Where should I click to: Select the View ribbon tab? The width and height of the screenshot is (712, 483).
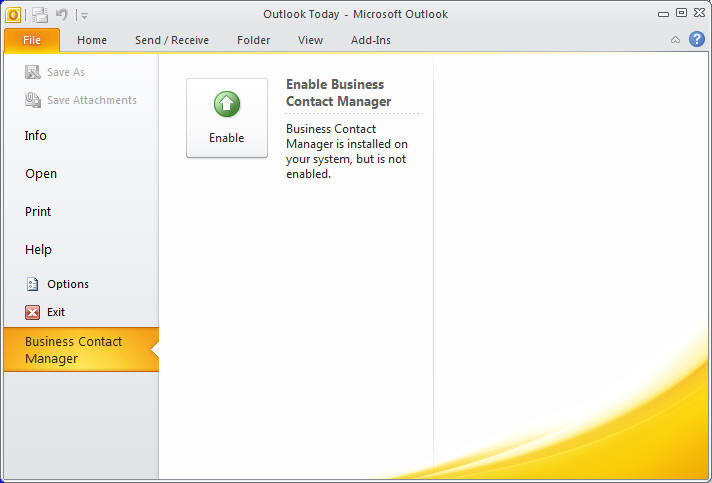pos(310,40)
